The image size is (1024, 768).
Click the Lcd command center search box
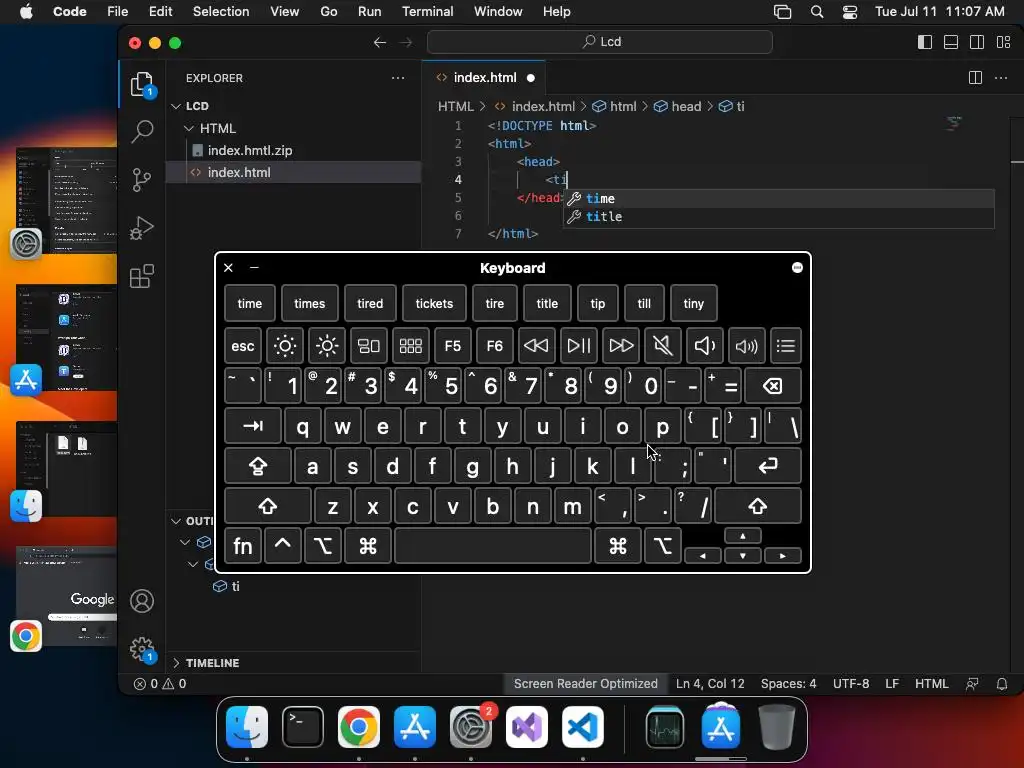pyautogui.click(x=600, y=42)
